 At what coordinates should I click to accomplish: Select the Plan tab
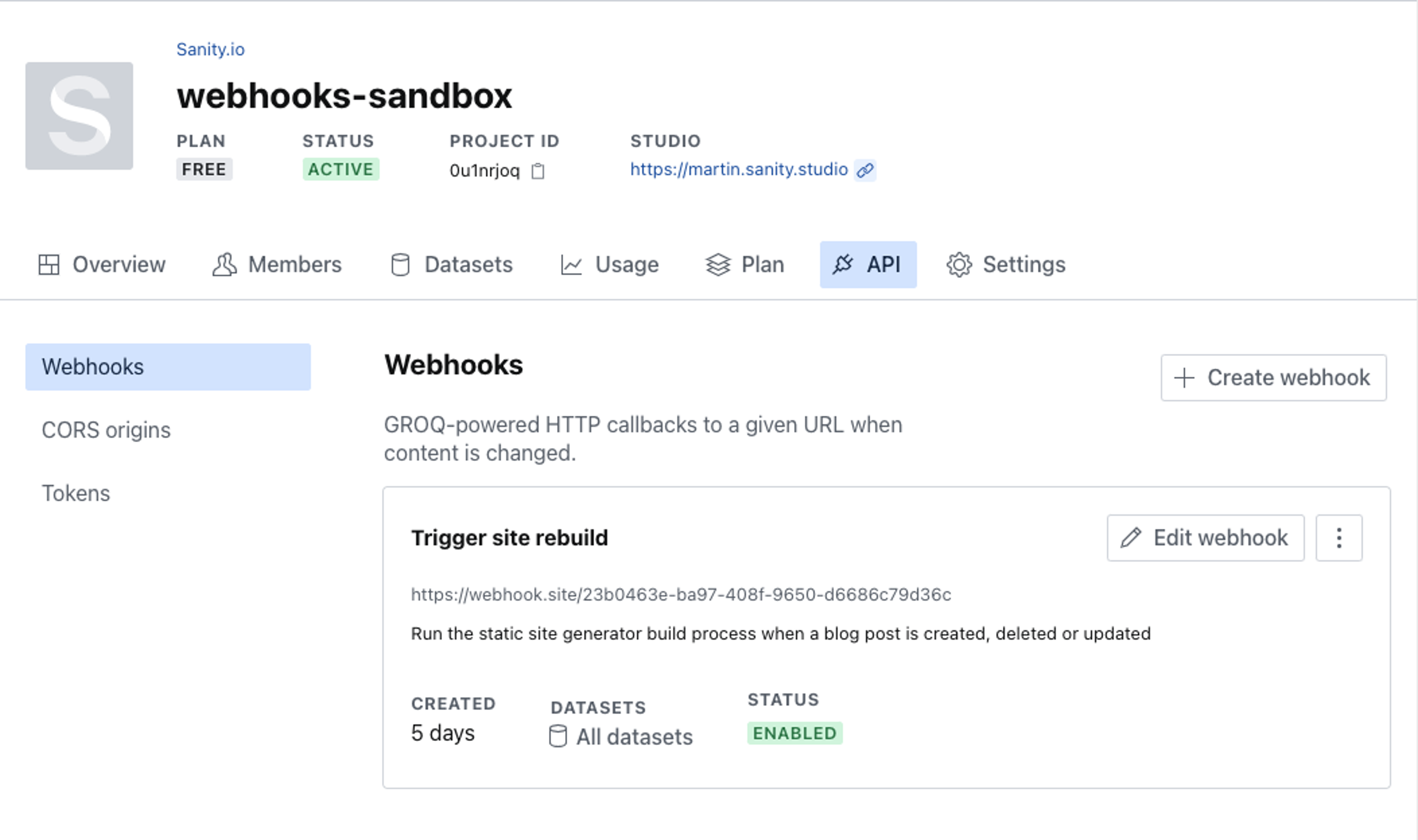(x=745, y=265)
